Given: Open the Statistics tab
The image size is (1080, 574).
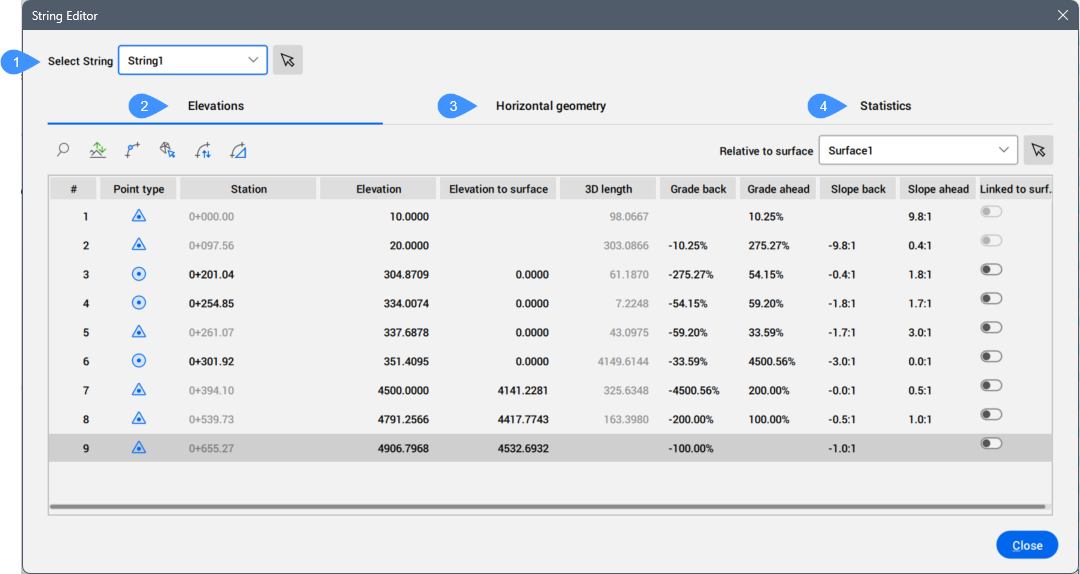Looking at the screenshot, I should coord(885,106).
